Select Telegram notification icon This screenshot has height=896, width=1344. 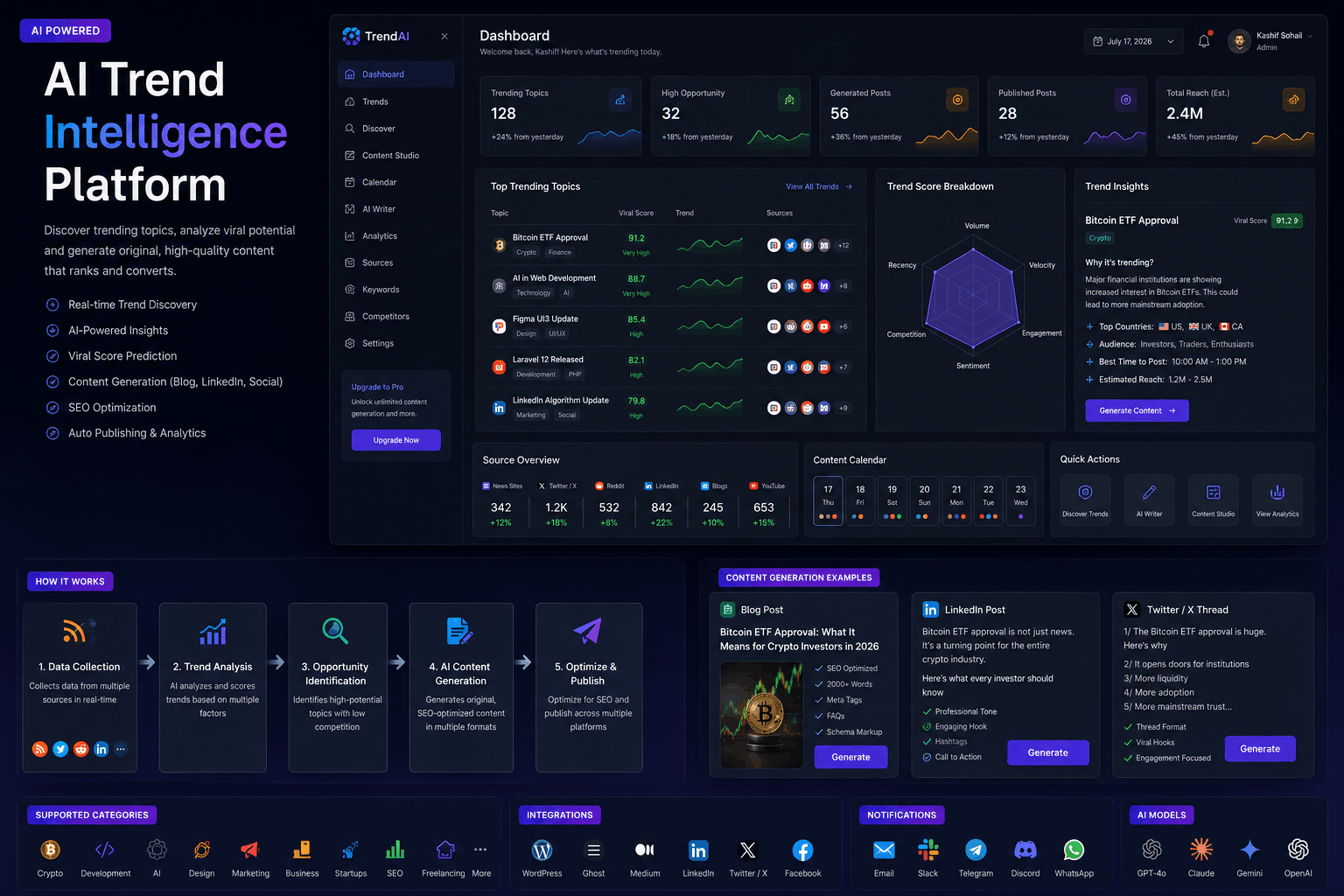tap(976, 850)
